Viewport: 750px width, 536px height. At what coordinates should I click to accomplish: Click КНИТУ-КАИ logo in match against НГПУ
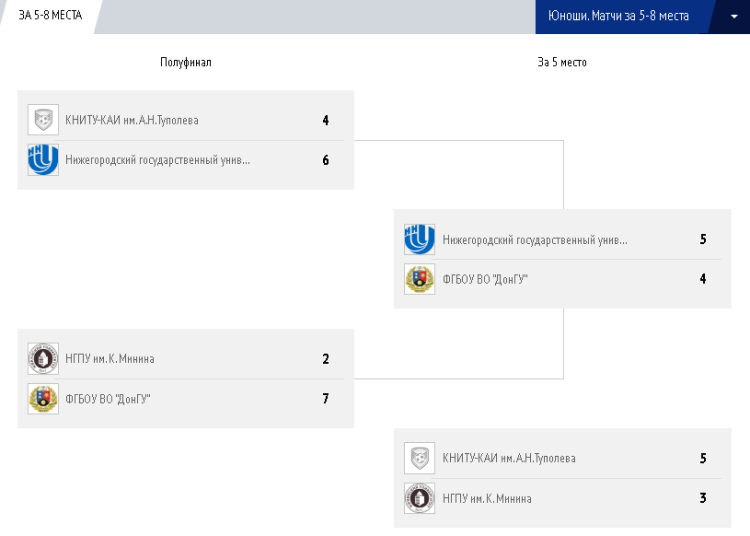(x=420, y=458)
